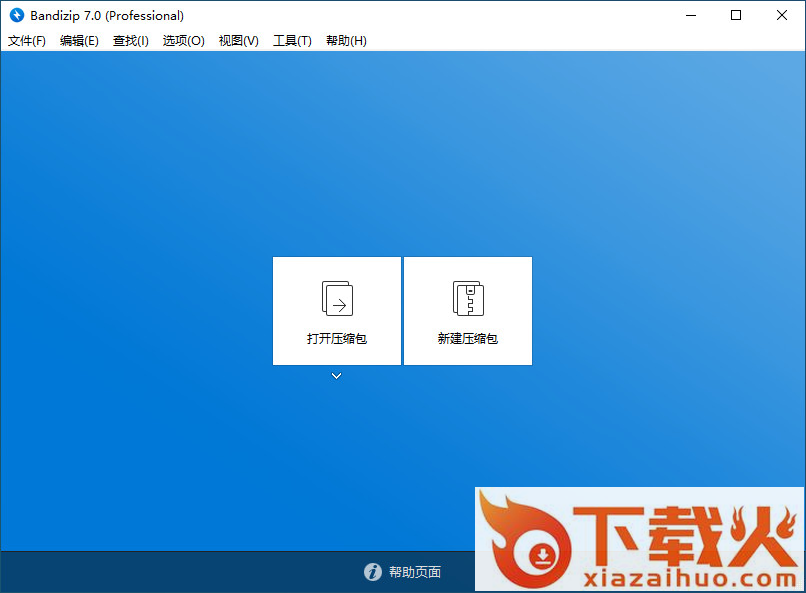Open the 编辑(E) menu
The height and width of the screenshot is (593, 806).
pyautogui.click(x=79, y=41)
